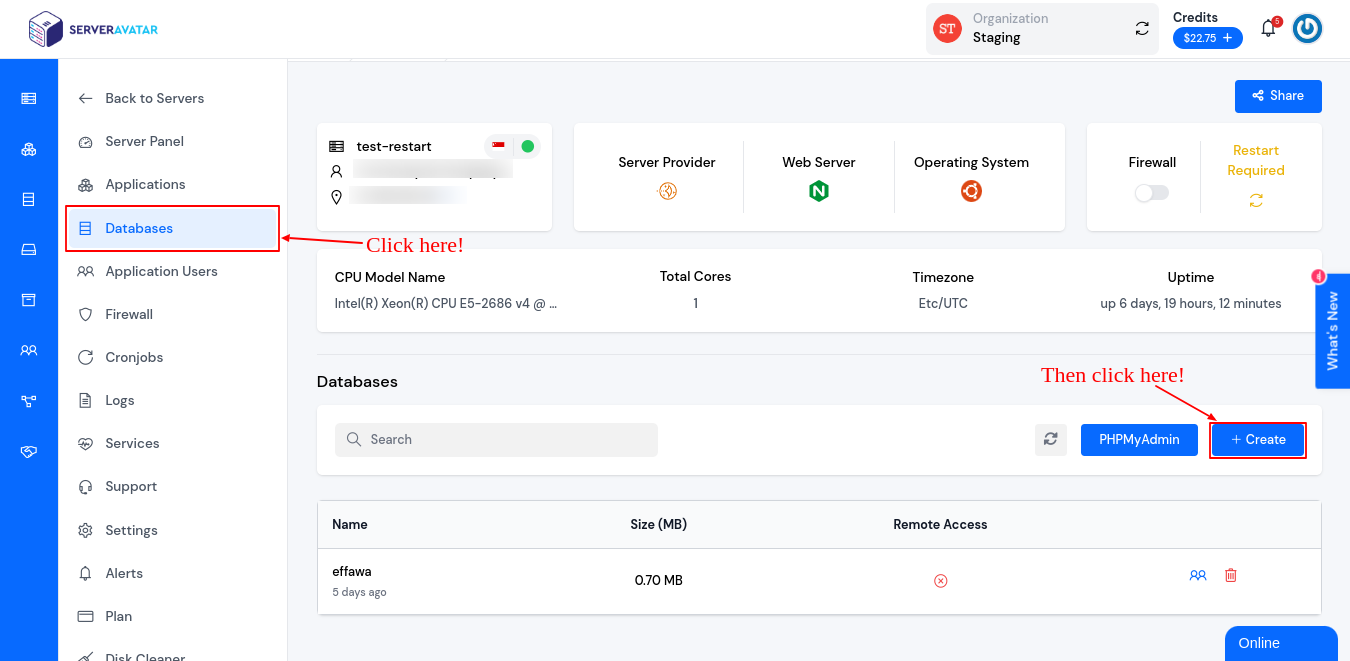Open team users icon in blue sidebar
This screenshot has width=1350, height=661.
click(29, 351)
